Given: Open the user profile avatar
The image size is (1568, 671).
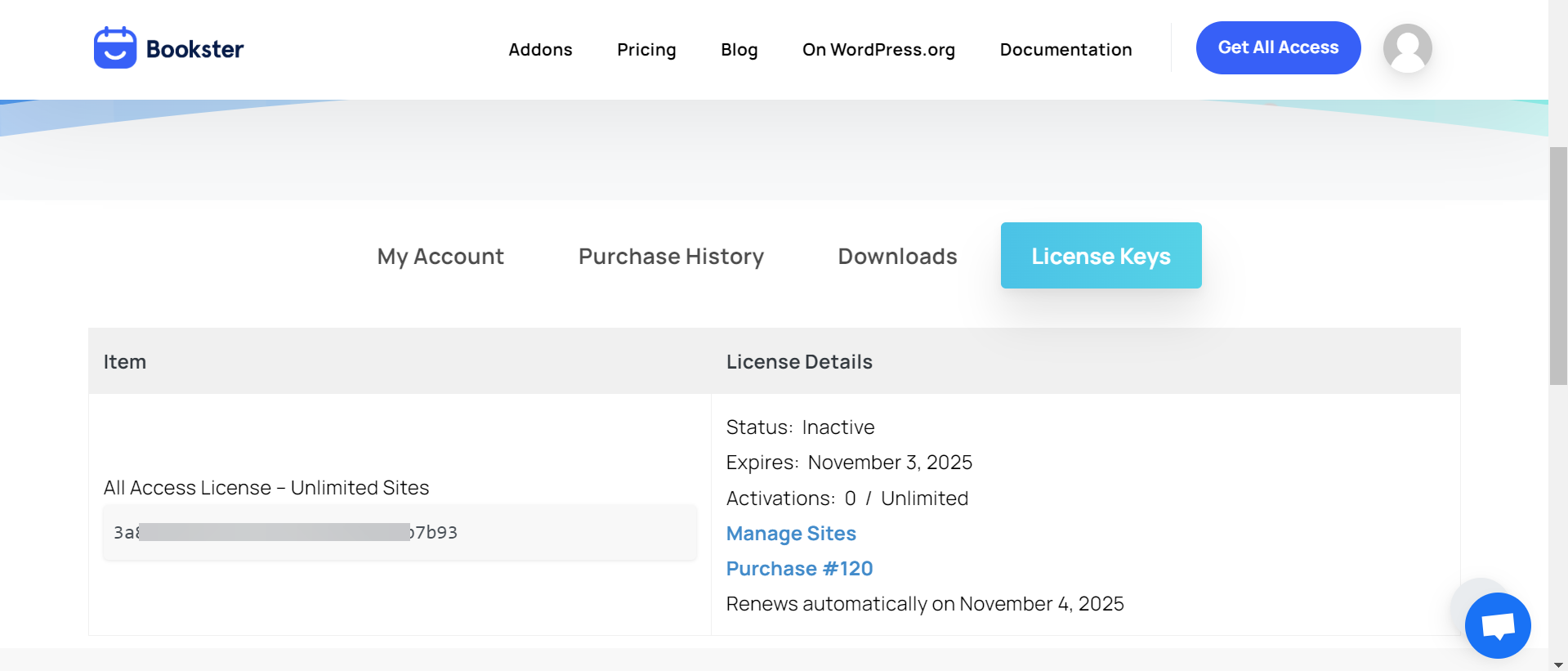Looking at the screenshot, I should click(x=1406, y=48).
